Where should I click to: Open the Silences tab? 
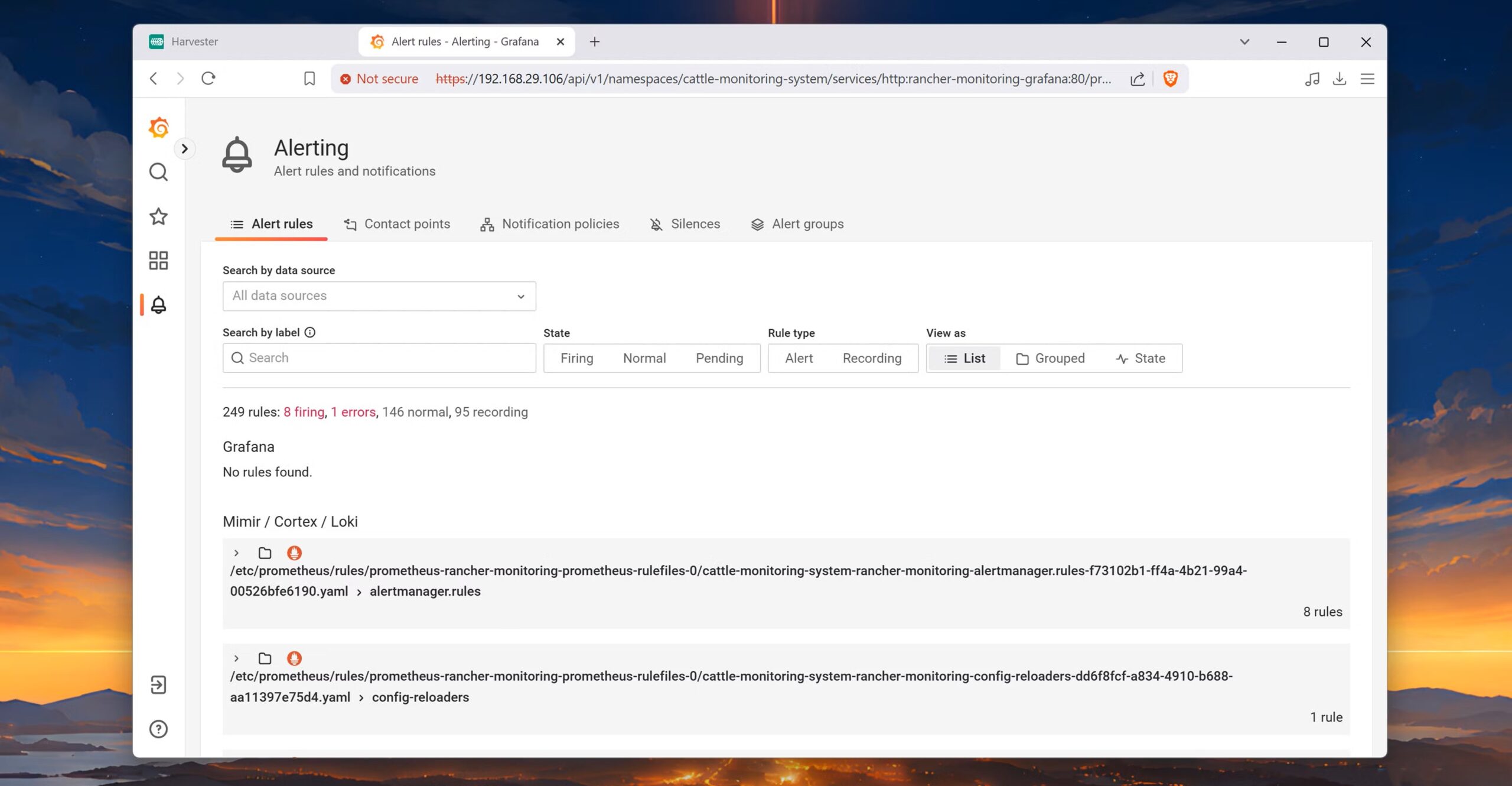tap(685, 224)
